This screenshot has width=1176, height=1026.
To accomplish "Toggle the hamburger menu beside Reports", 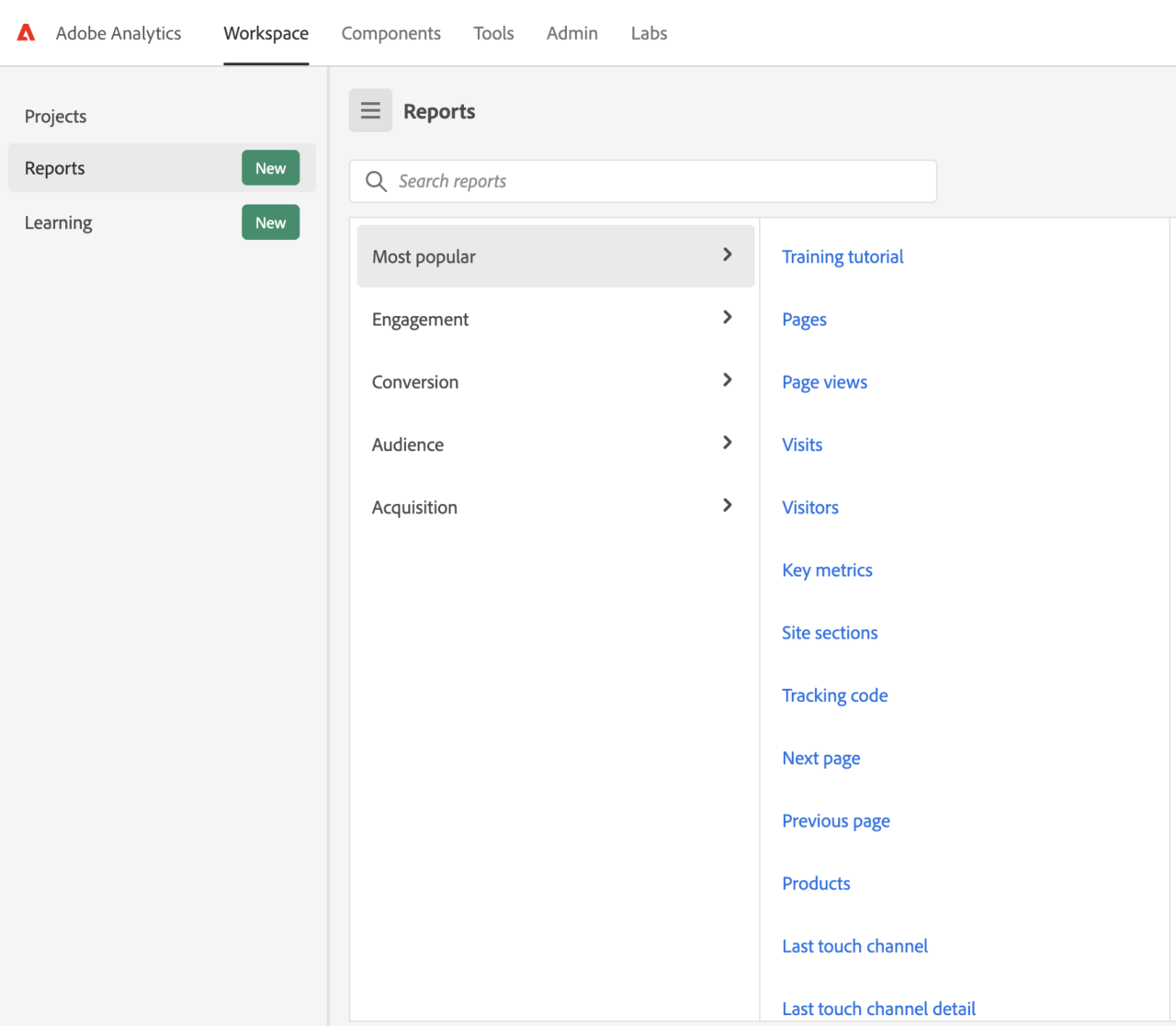I will coord(370,110).
